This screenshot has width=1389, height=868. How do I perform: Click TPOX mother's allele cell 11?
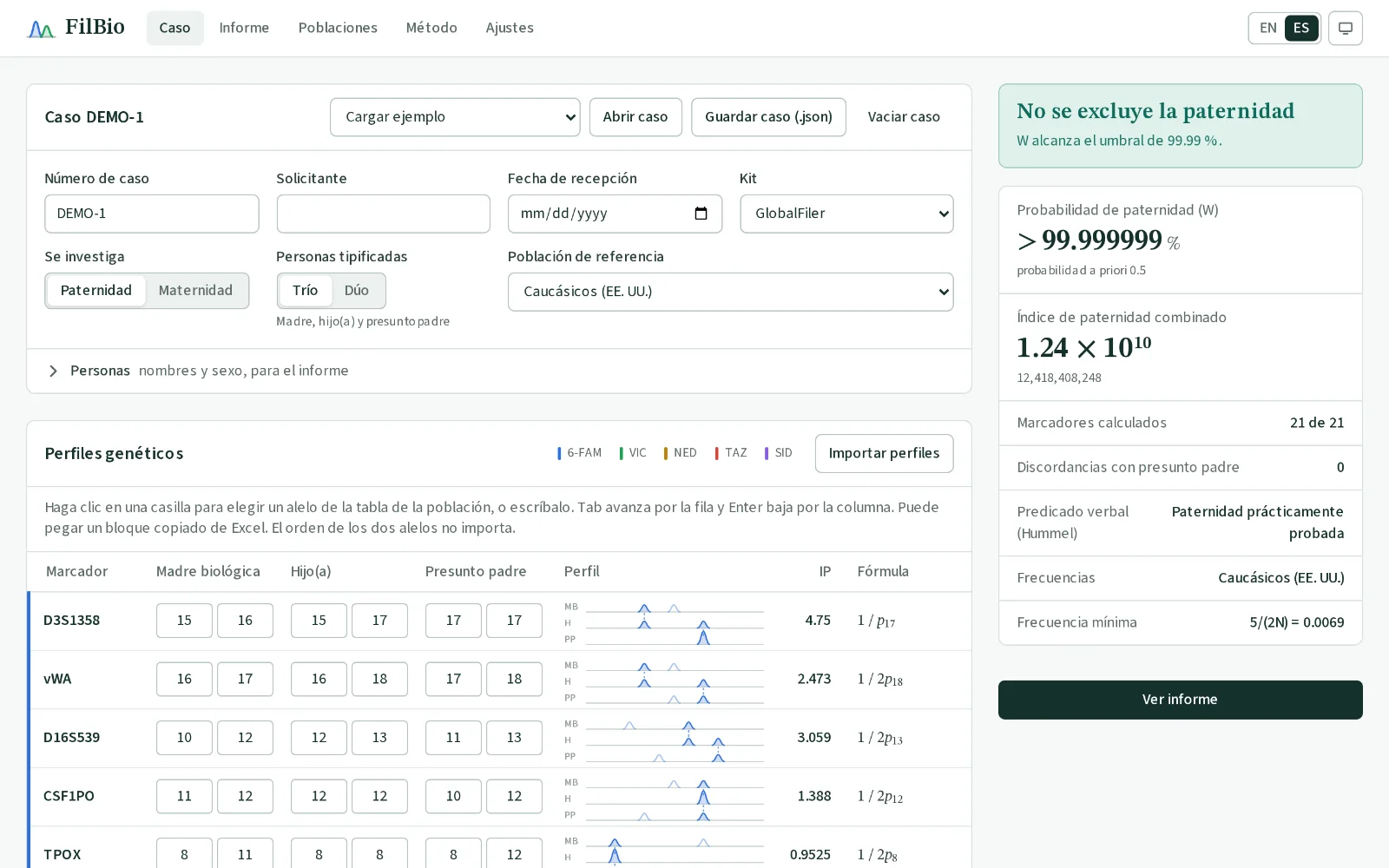click(245, 853)
